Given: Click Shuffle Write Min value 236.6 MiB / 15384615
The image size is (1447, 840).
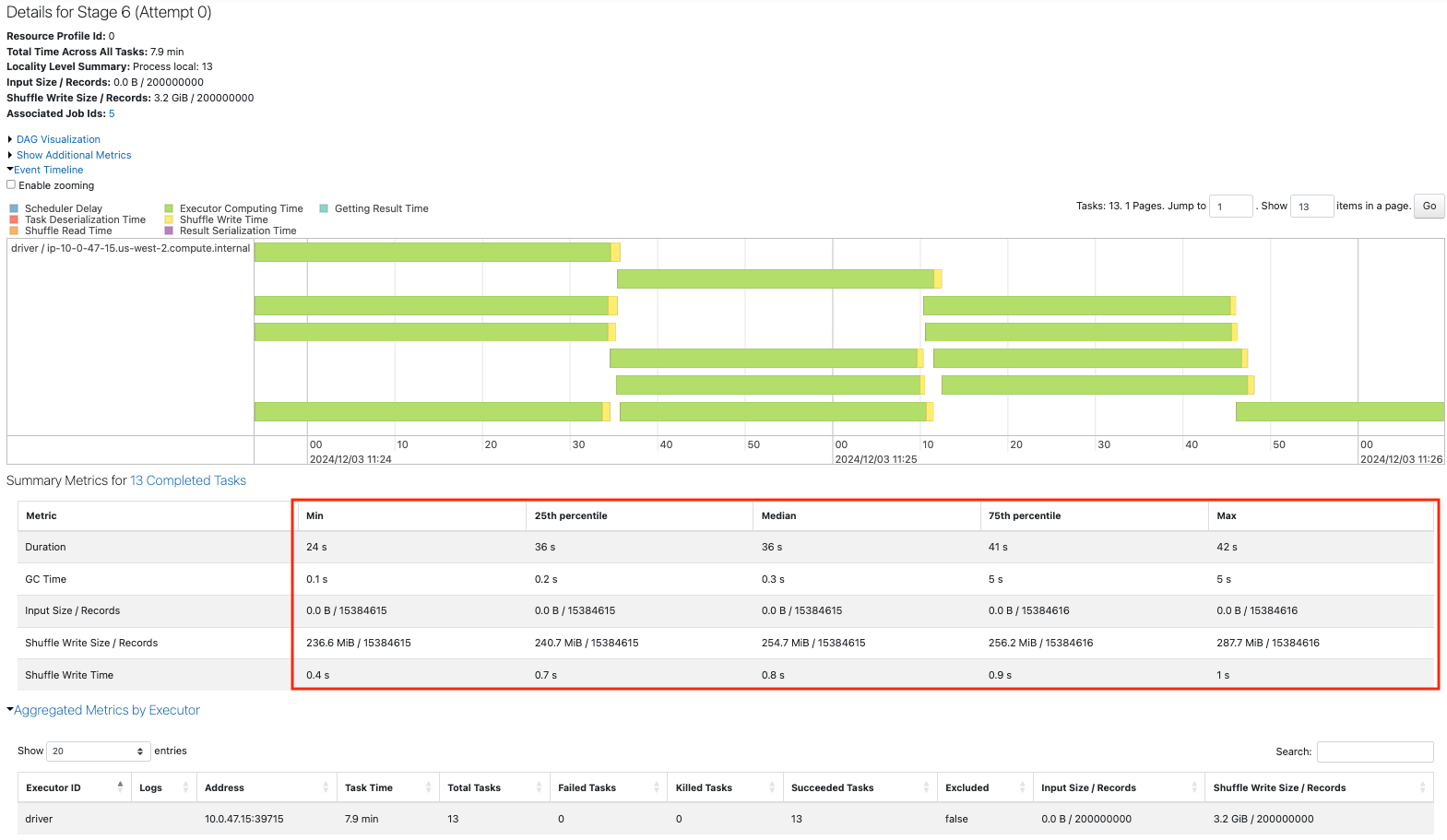Looking at the screenshot, I should [359, 643].
